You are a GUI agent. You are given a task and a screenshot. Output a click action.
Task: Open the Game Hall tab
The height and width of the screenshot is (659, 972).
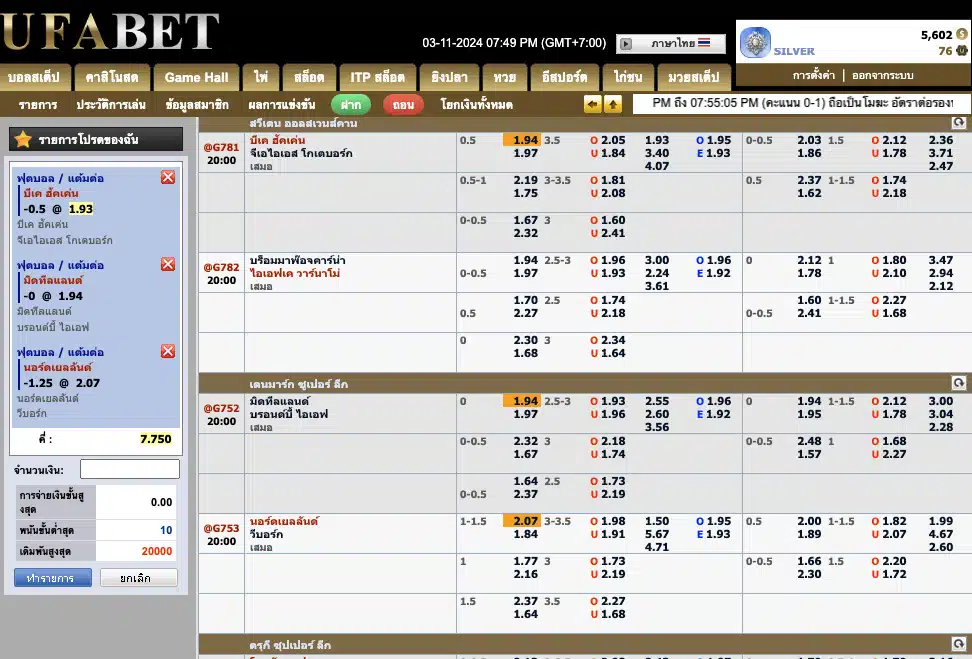tap(196, 77)
